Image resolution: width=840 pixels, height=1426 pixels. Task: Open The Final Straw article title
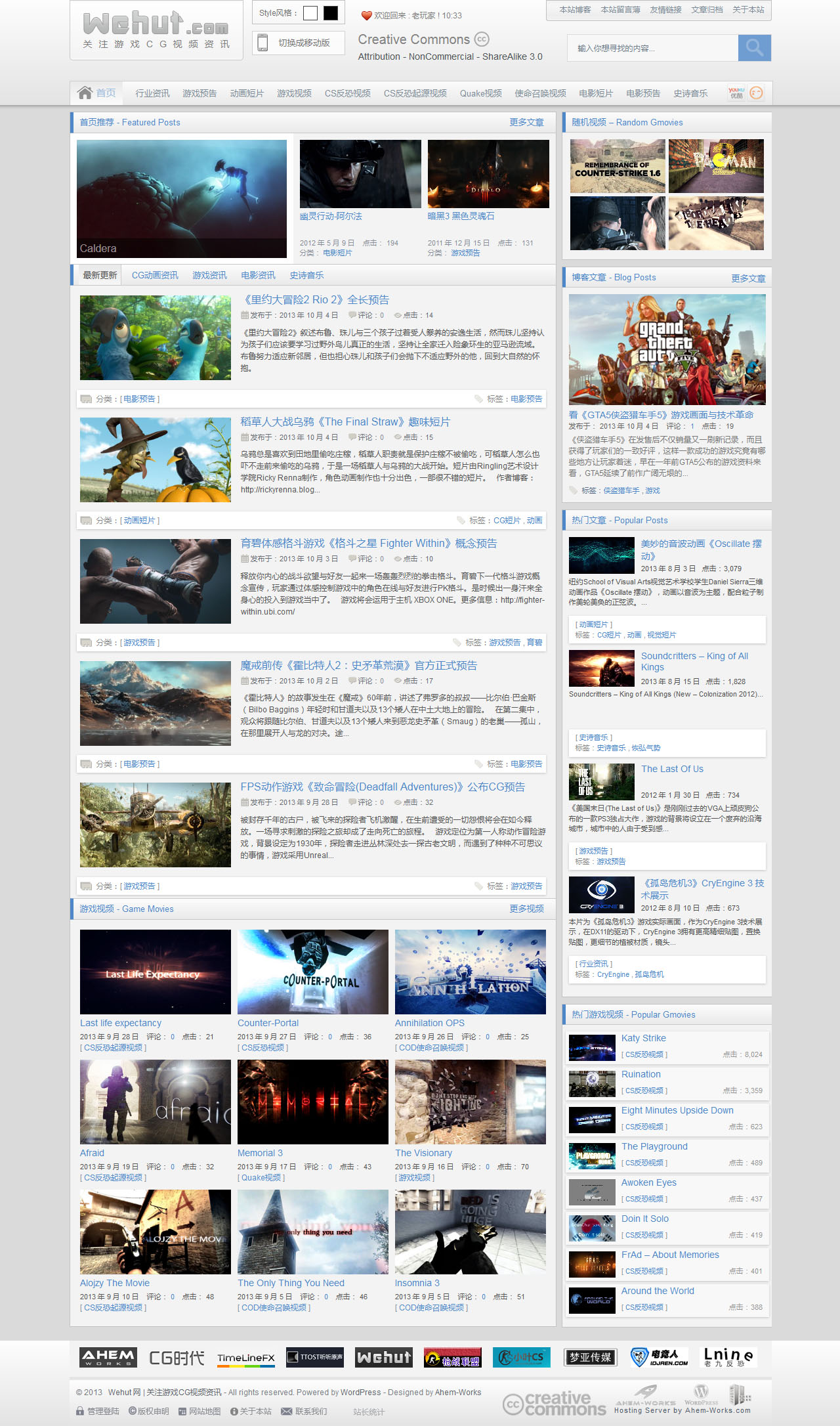tap(345, 421)
